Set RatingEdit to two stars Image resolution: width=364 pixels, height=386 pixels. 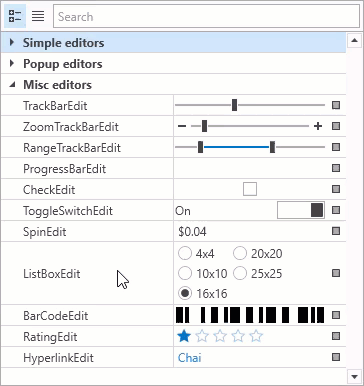coord(202,336)
